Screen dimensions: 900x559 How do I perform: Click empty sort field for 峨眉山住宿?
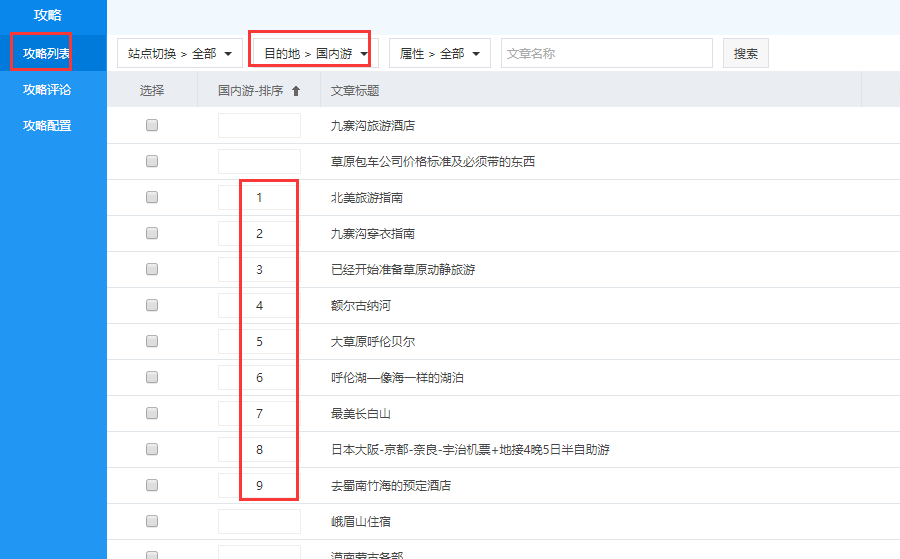(x=259, y=522)
